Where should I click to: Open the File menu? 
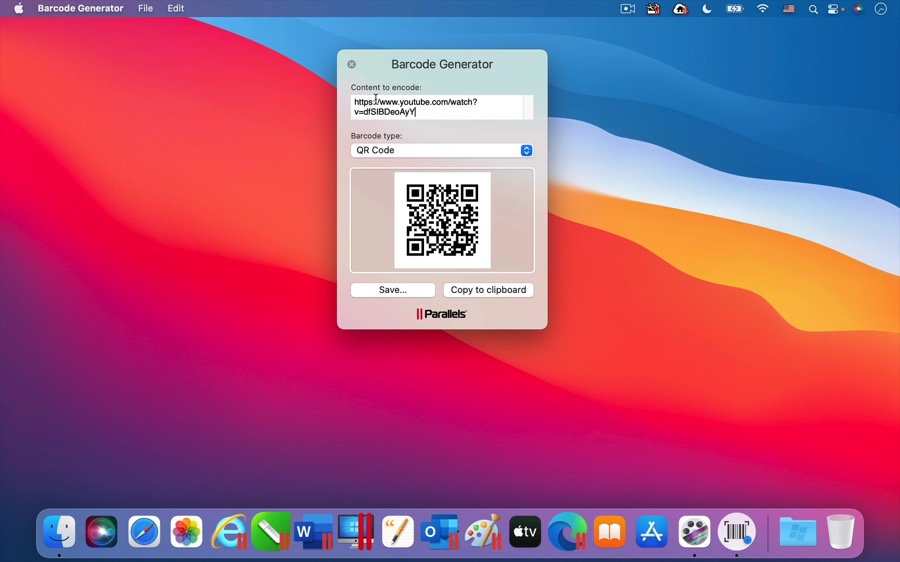point(145,9)
